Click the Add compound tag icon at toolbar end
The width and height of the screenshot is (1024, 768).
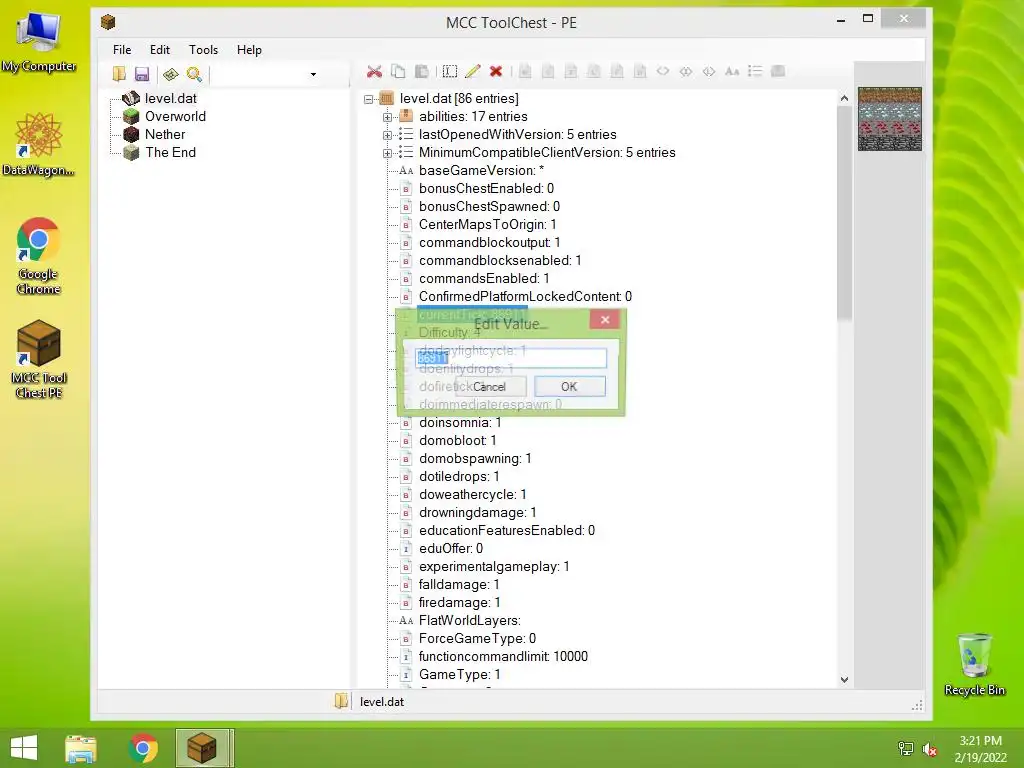click(778, 71)
